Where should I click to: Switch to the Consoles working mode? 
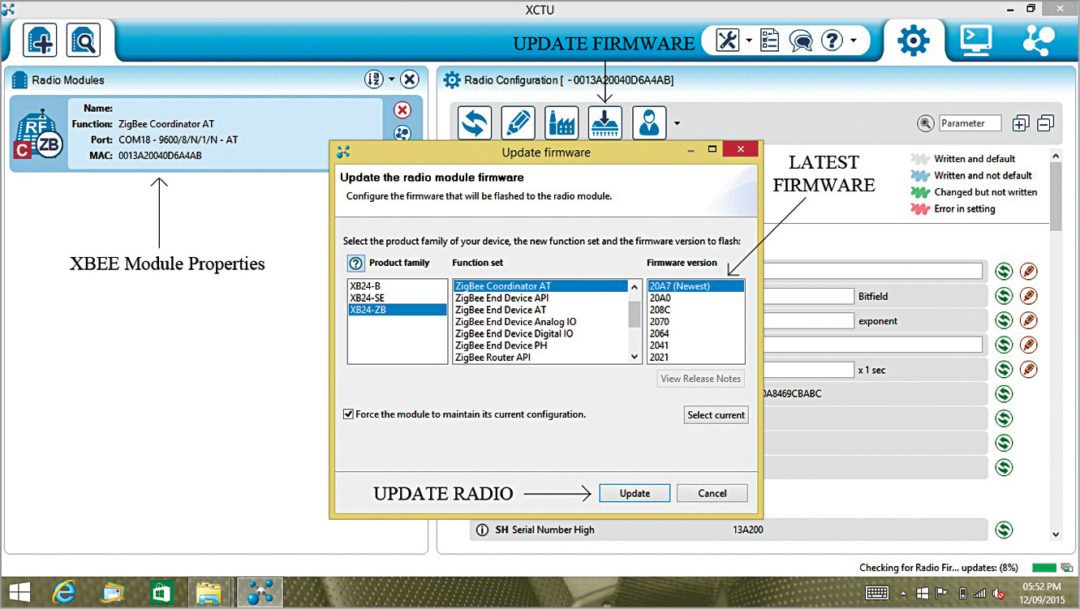[x=975, y=40]
